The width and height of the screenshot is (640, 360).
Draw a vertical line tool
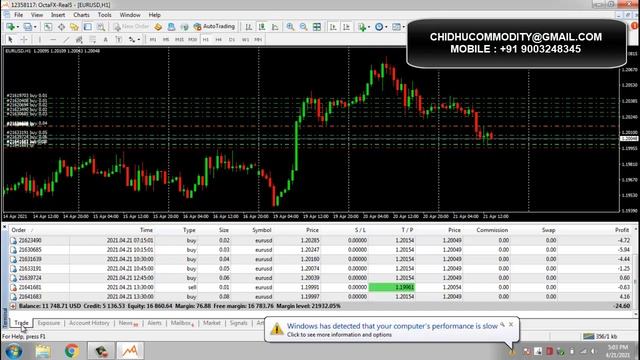(40, 40)
